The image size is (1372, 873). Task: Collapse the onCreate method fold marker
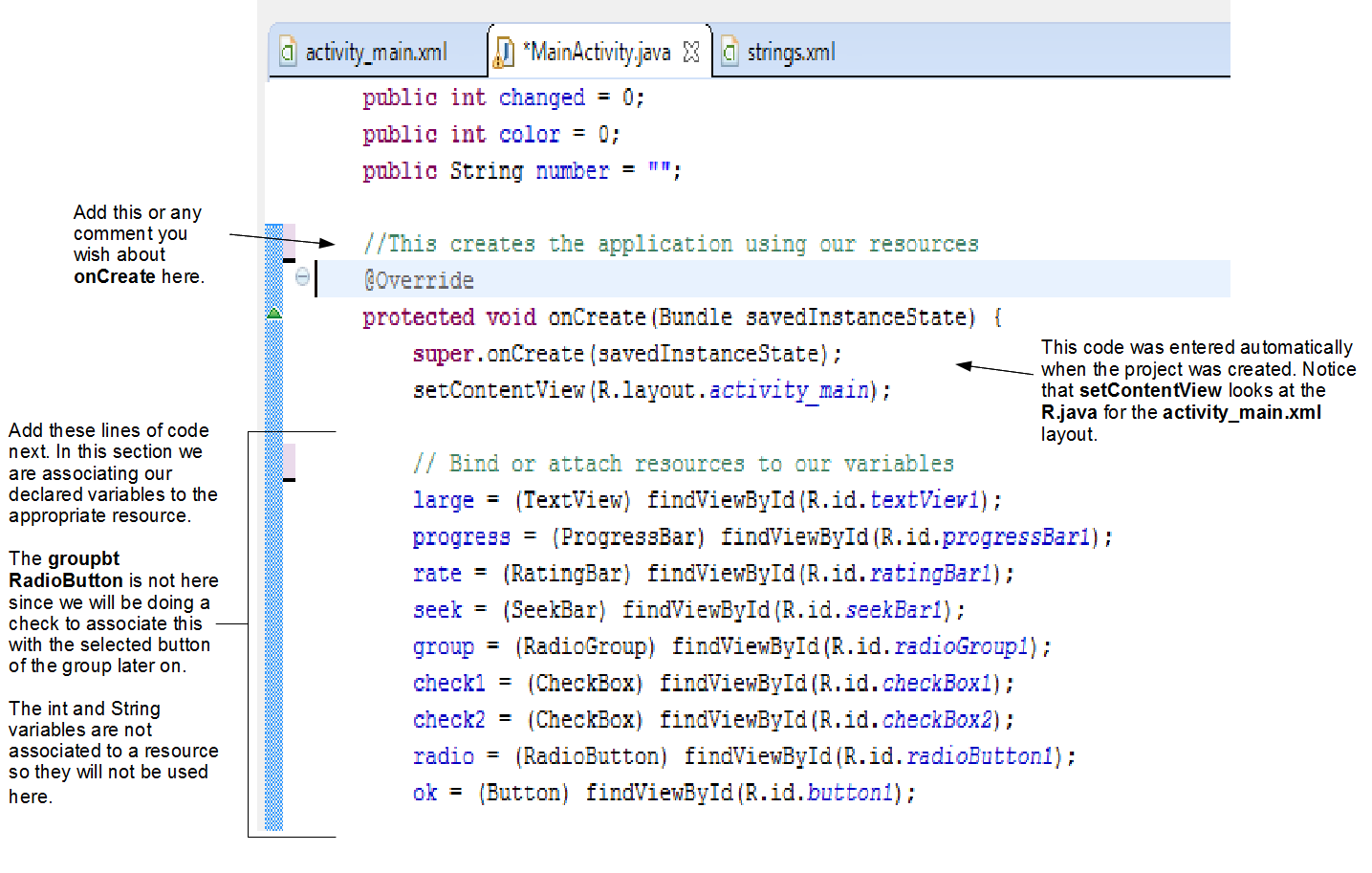click(302, 277)
